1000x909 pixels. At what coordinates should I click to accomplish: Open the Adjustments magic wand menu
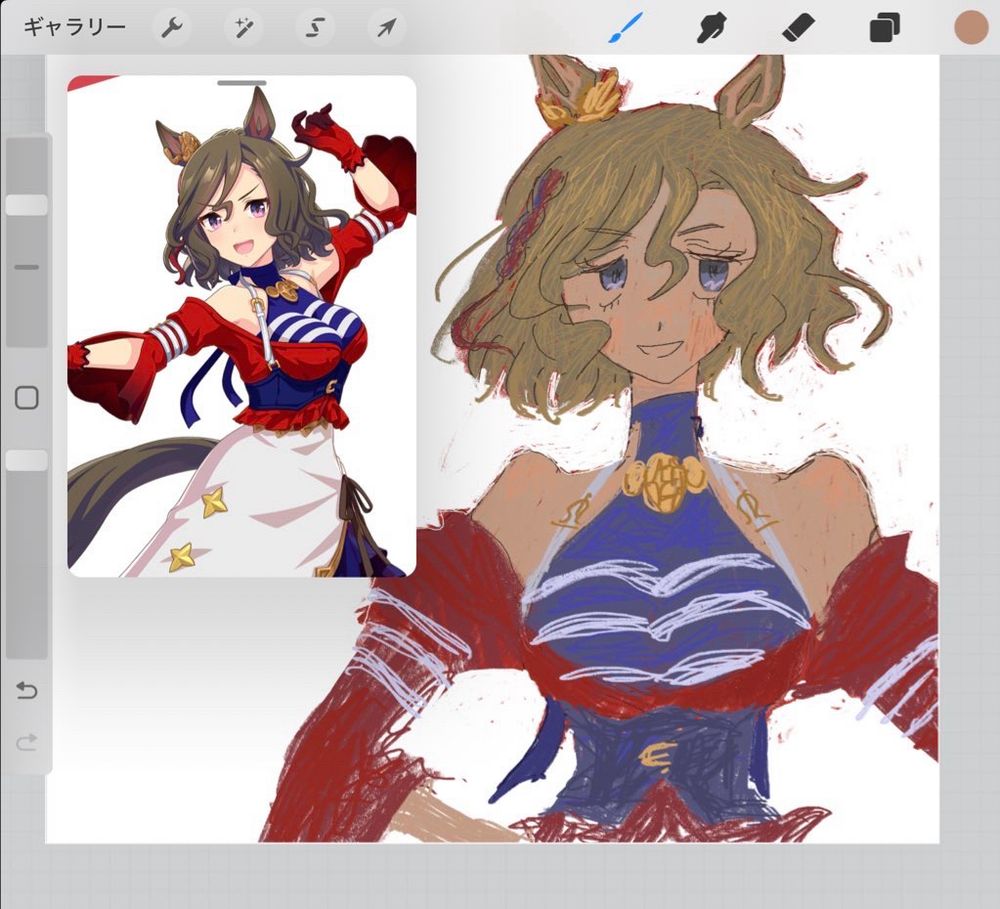point(244,27)
